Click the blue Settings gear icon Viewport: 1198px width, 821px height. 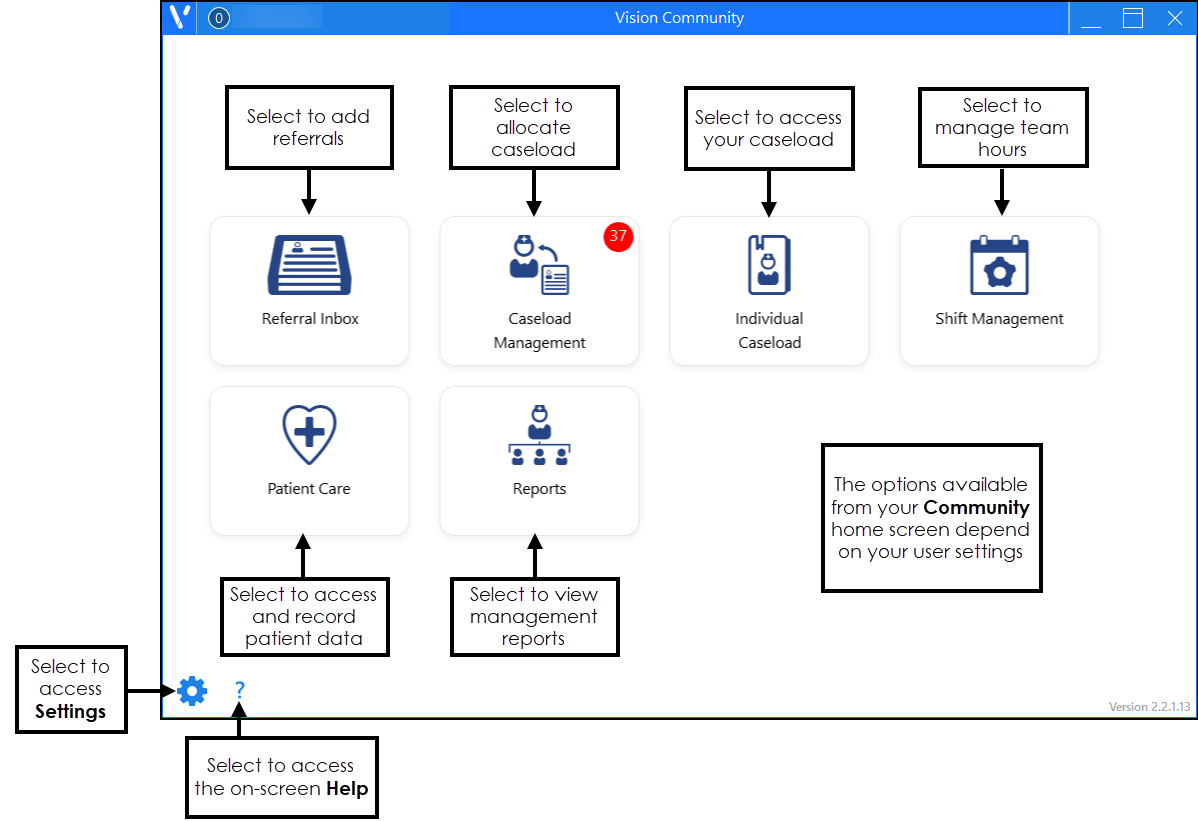point(192,690)
